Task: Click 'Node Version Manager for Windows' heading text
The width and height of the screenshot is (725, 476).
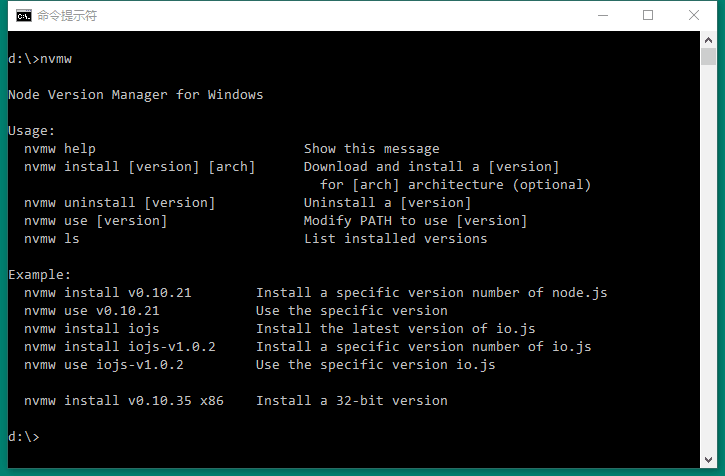Action: [x=135, y=95]
